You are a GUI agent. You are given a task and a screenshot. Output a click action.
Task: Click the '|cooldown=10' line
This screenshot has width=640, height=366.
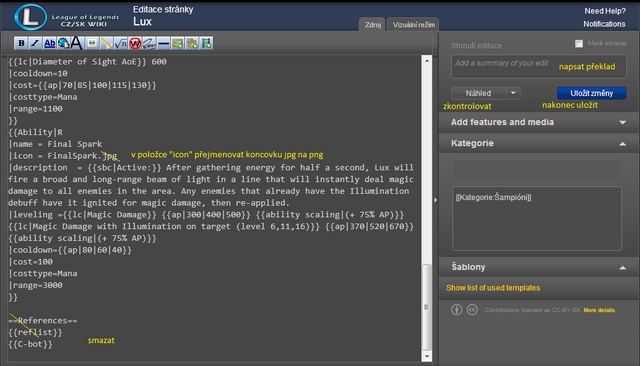point(38,73)
